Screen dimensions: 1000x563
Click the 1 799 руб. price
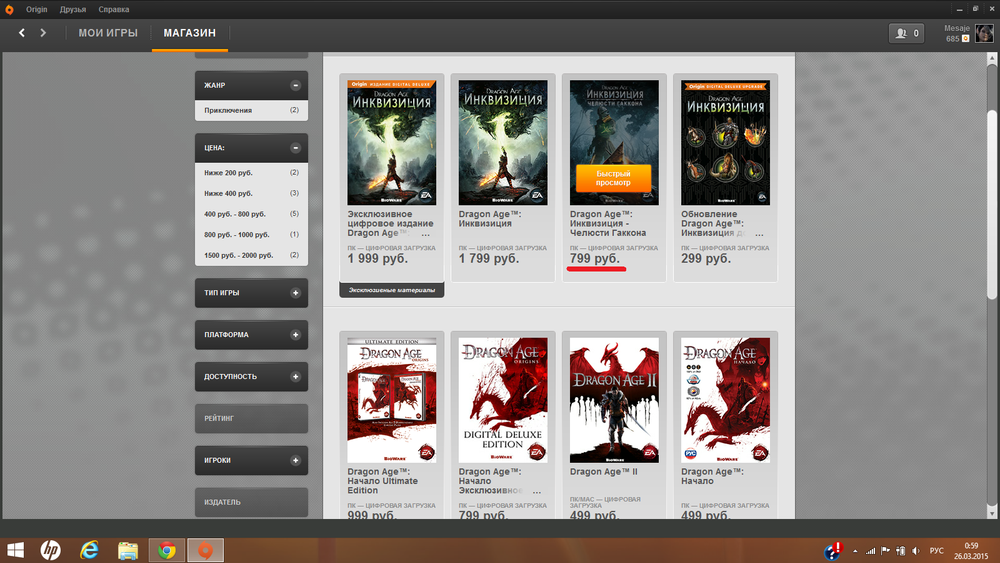(x=489, y=259)
